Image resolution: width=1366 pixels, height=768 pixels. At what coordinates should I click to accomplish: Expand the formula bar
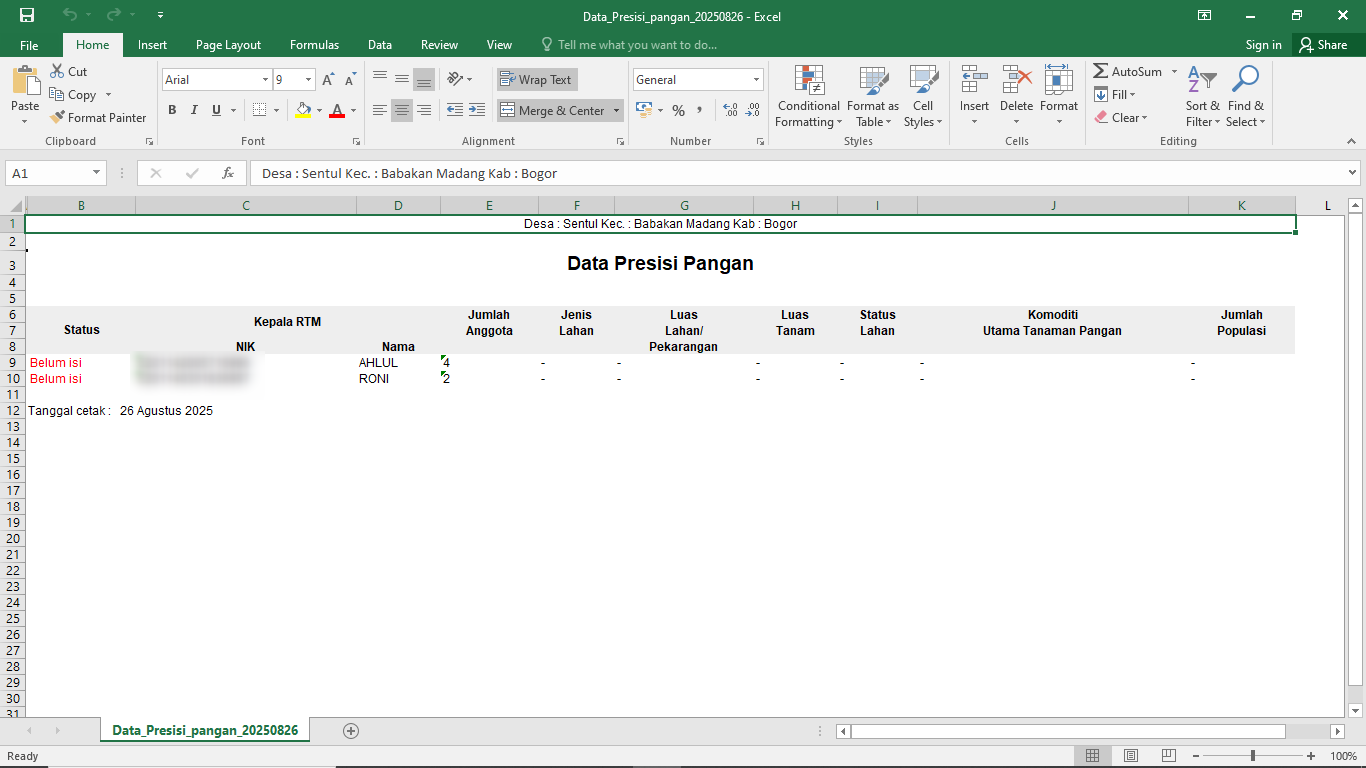click(x=1353, y=173)
